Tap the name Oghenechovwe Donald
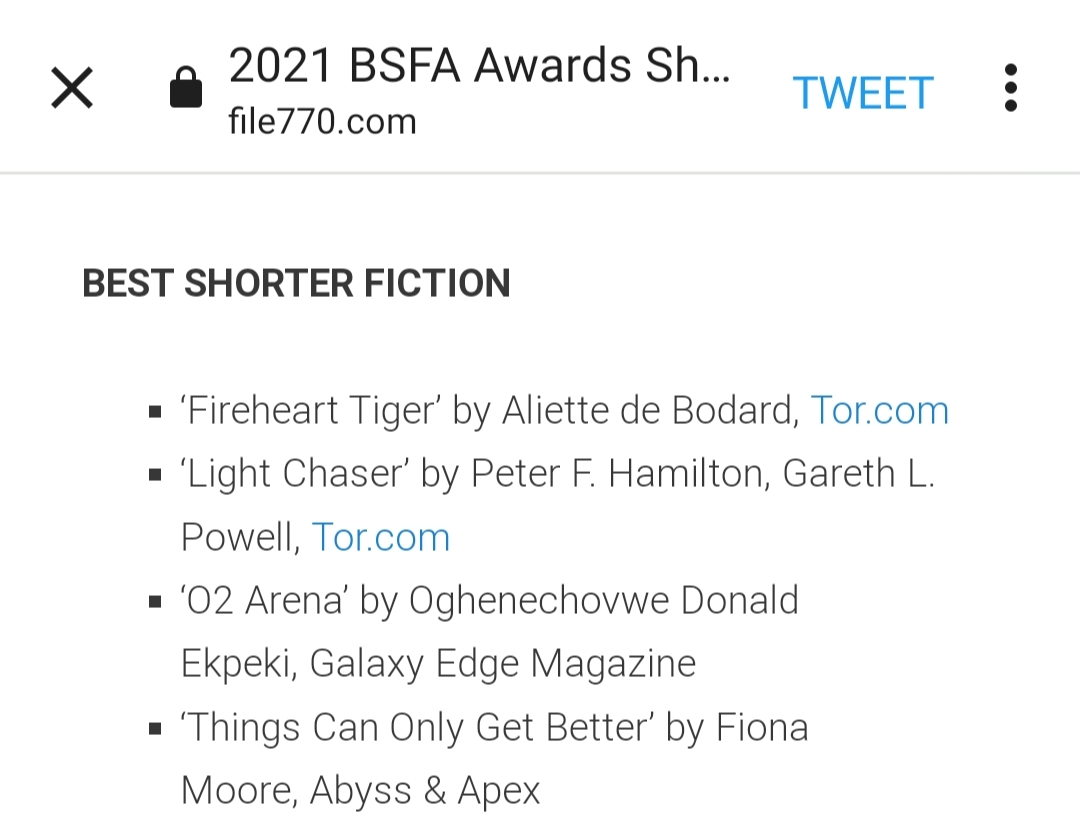Screen dimensions: 1080x837 click(604, 601)
